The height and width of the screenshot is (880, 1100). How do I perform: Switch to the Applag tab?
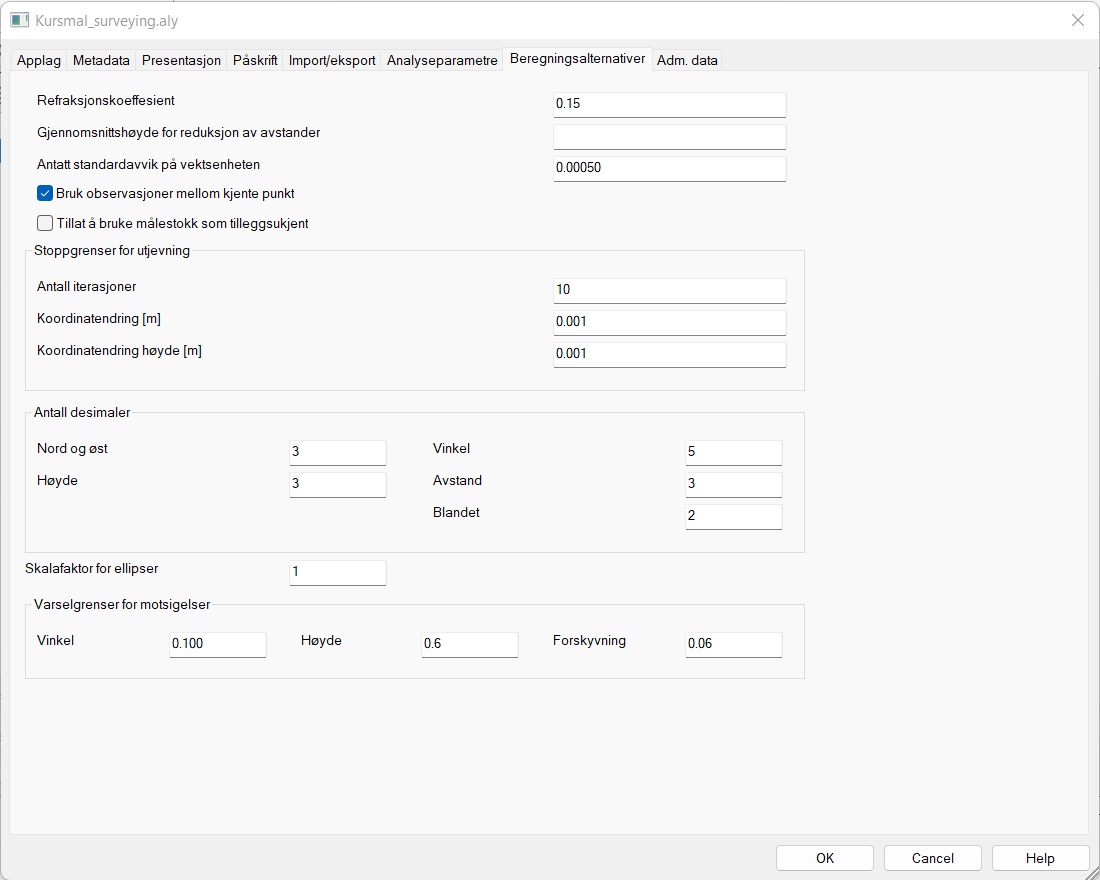click(x=39, y=60)
